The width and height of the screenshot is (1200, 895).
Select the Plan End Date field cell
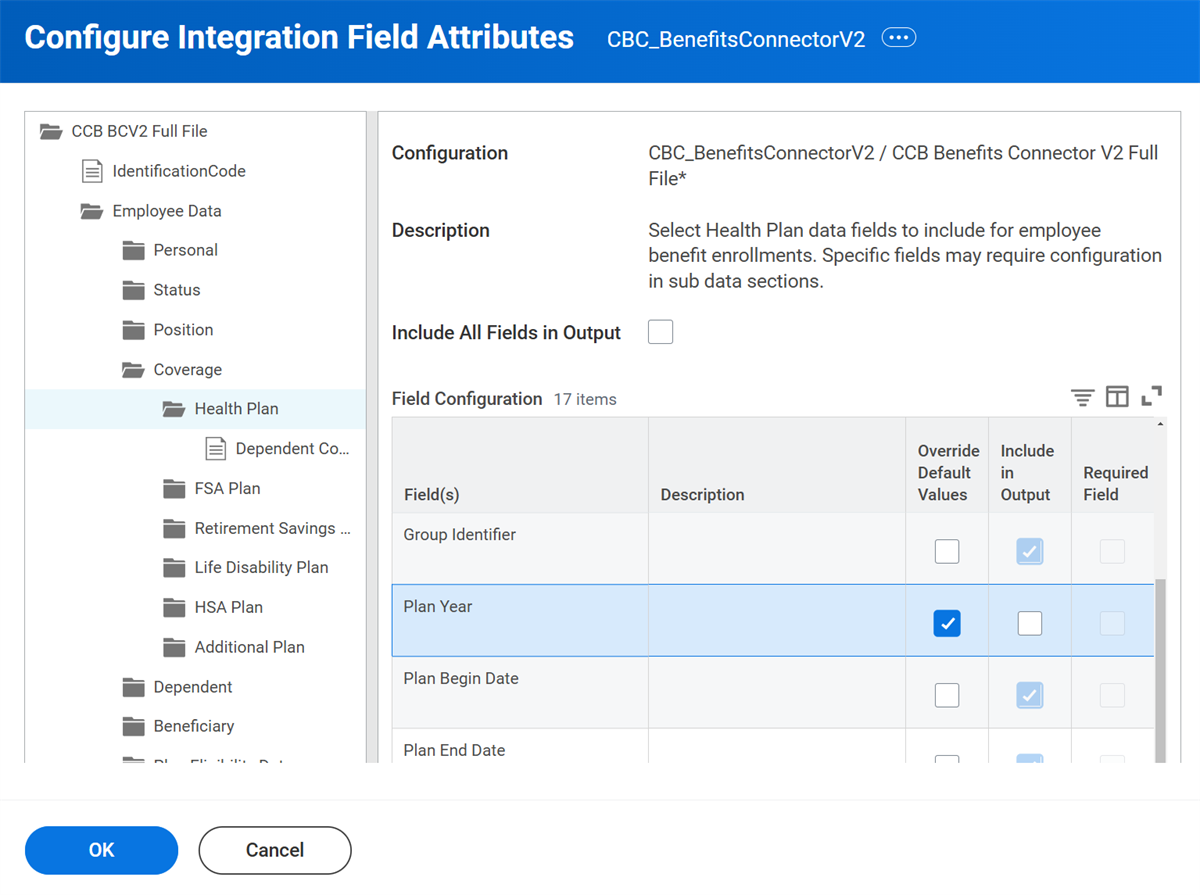pyautogui.click(x=520, y=746)
